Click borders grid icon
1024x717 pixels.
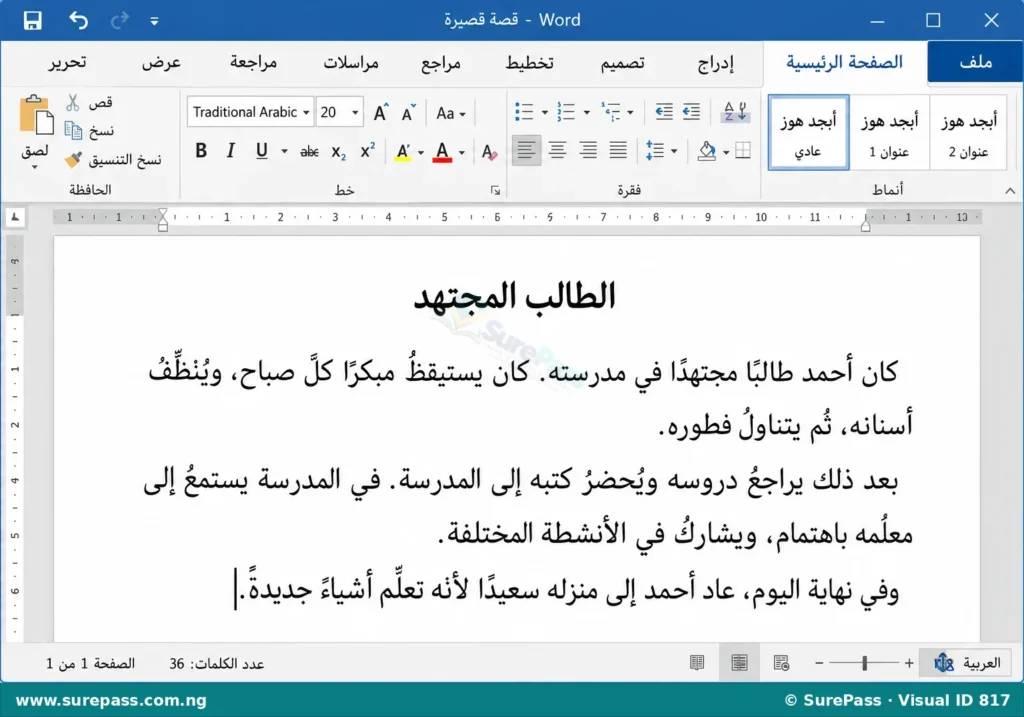tap(743, 151)
